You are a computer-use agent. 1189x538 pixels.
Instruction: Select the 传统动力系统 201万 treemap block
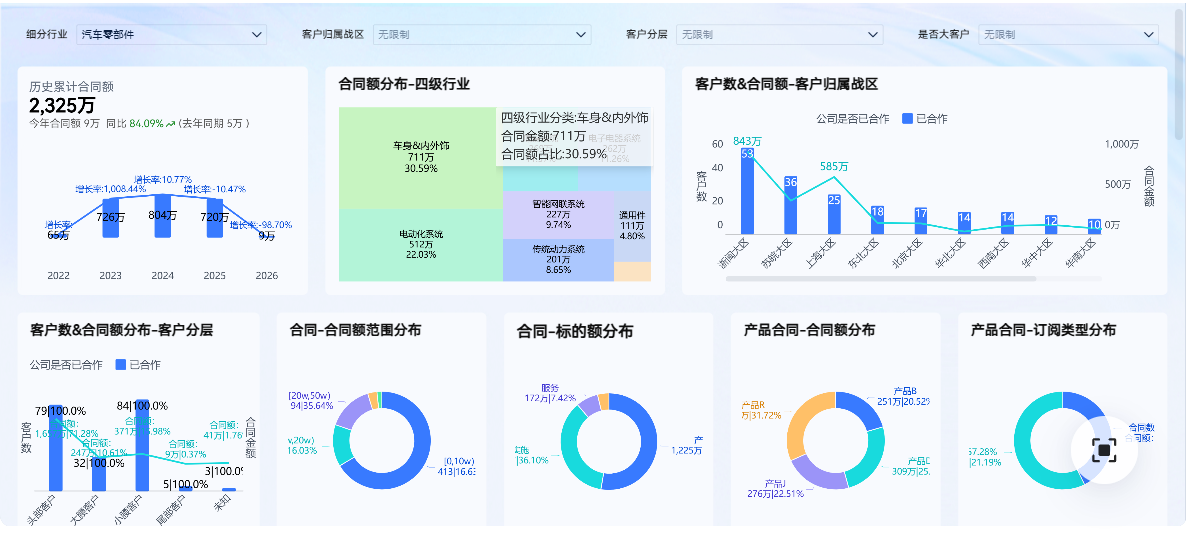pyautogui.click(x=558, y=260)
